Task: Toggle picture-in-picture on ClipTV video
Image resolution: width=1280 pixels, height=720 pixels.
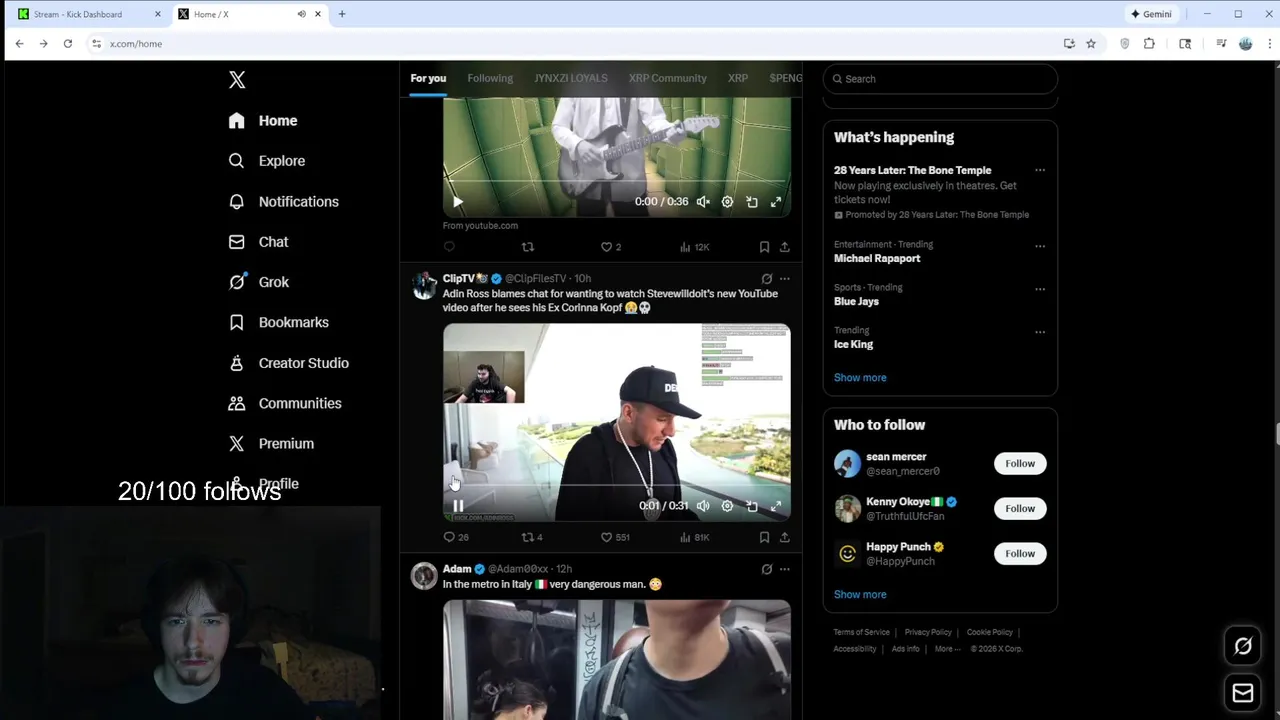Action: pyautogui.click(x=752, y=506)
